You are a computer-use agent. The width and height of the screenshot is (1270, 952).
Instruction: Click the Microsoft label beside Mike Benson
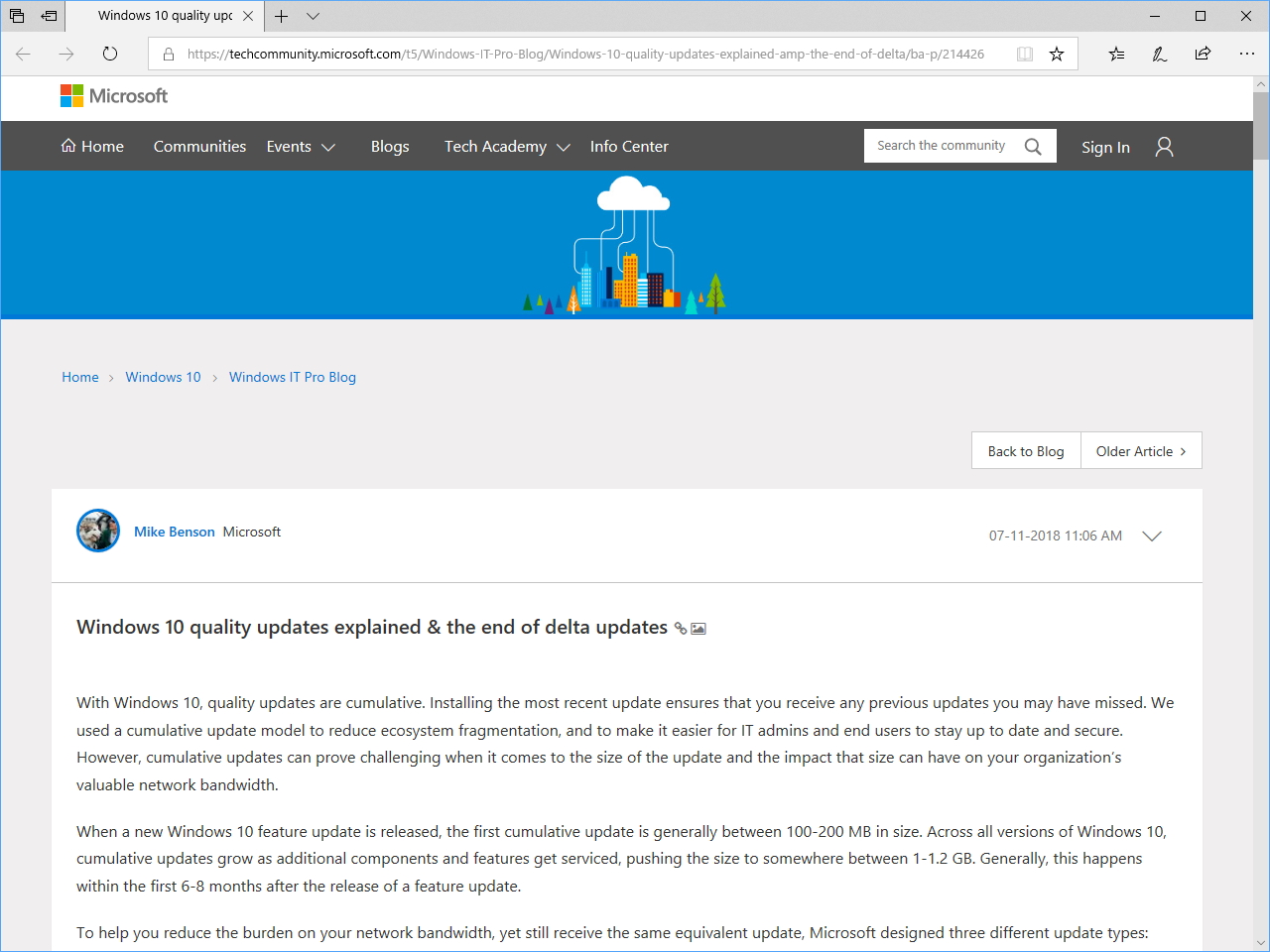(252, 532)
